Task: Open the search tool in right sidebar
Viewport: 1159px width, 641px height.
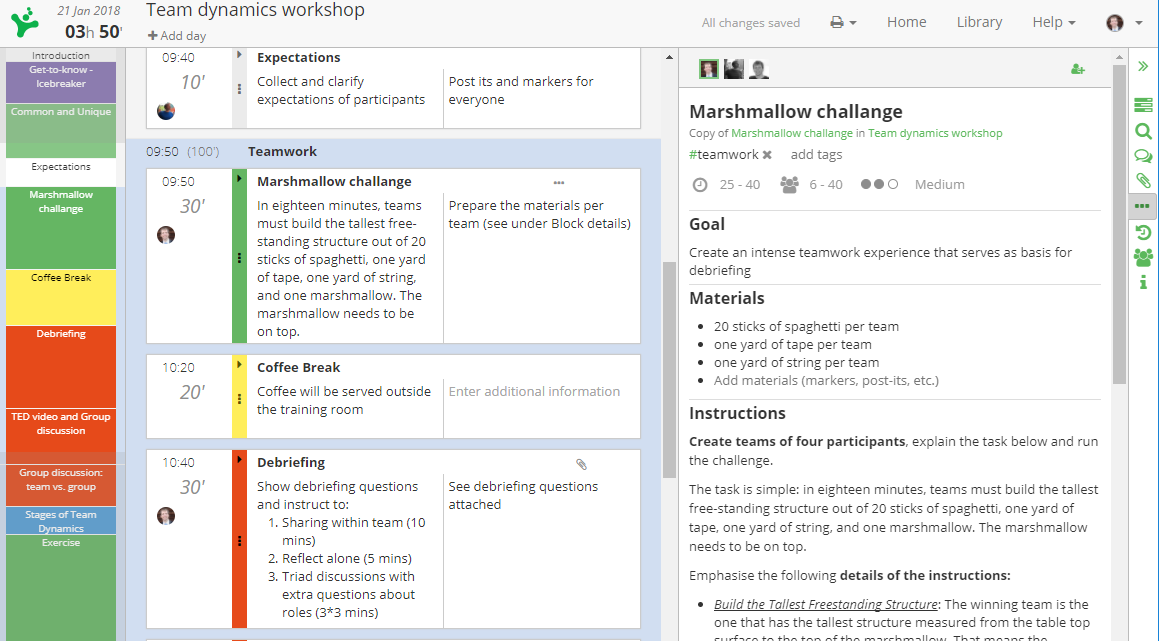Action: (1143, 131)
